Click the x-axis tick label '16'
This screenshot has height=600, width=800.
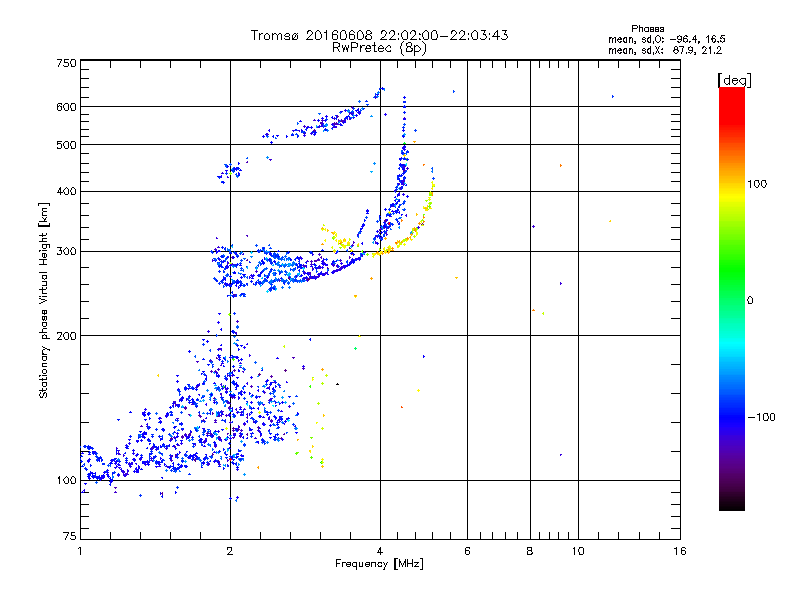point(680,551)
